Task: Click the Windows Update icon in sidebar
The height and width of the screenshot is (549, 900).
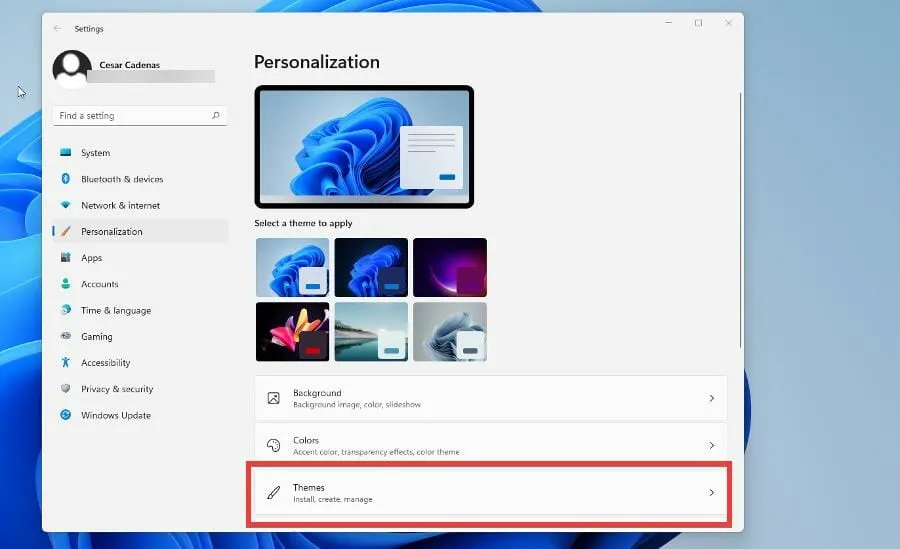Action: pos(66,415)
